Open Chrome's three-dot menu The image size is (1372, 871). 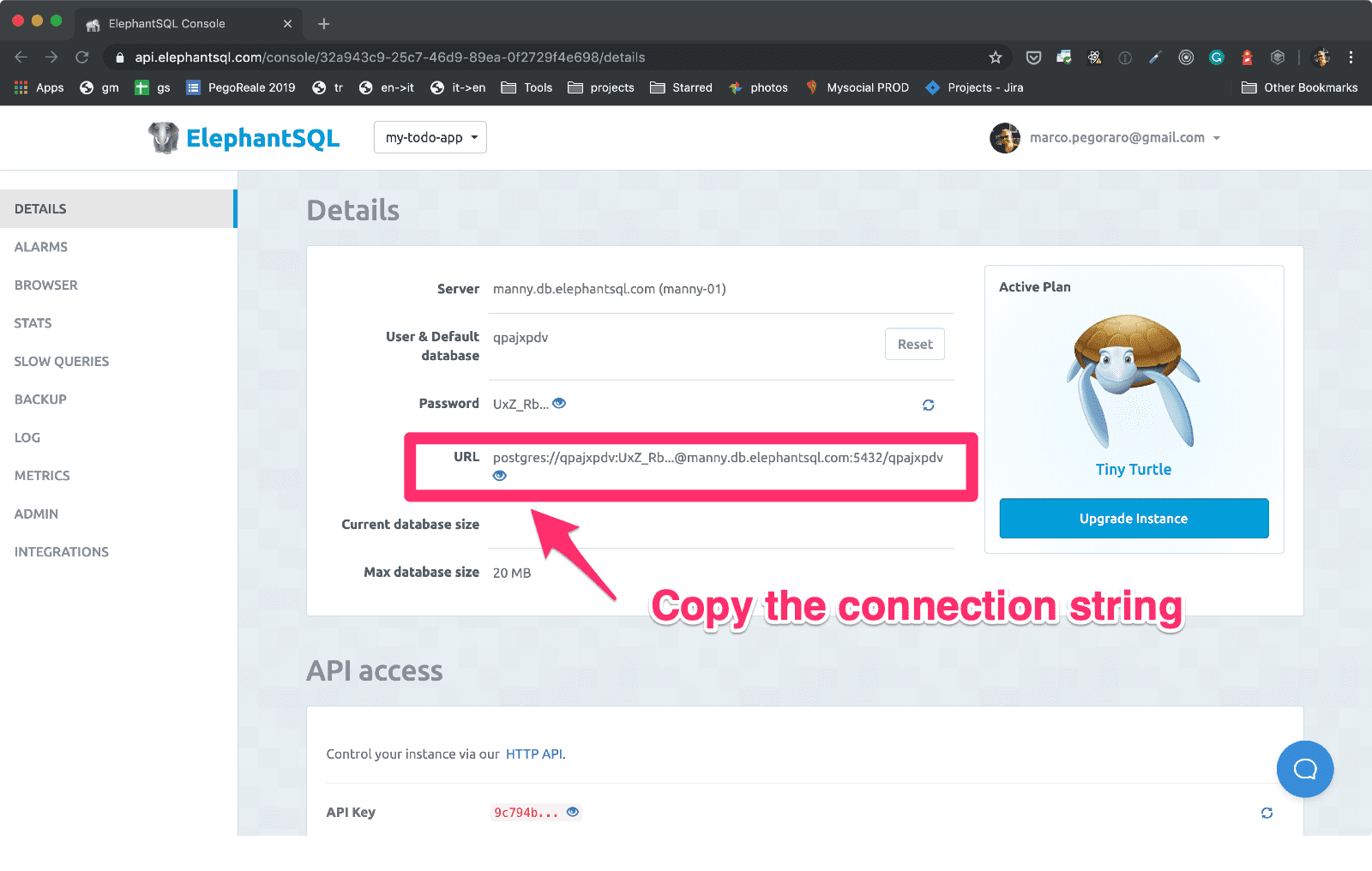pyautogui.click(x=1351, y=57)
